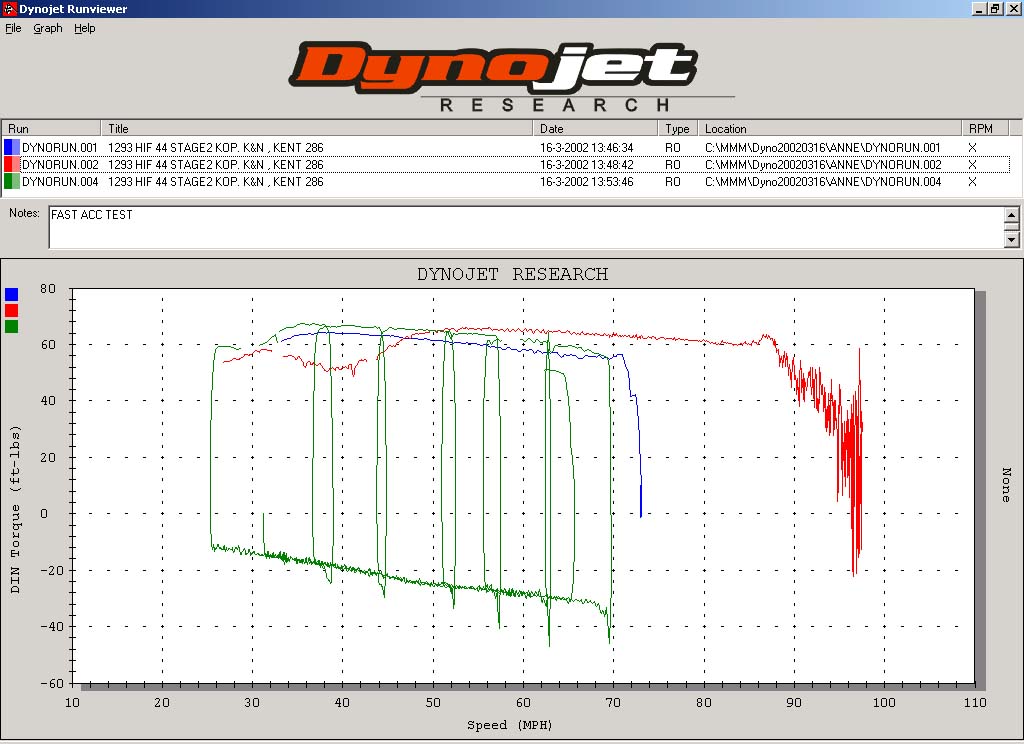
Task: Click the Run column header
Action: (52, 128)
